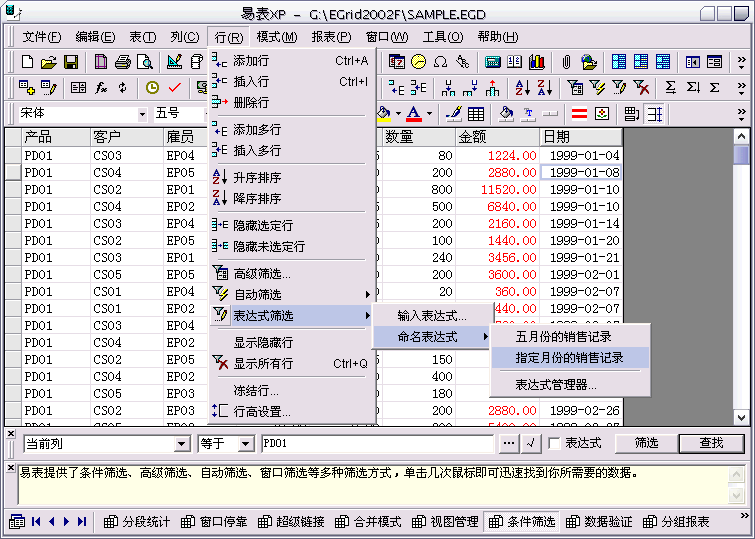This screenshot has height=539, width=755.
Task: Open the 文件(F) menu
Action: [42, 37]
